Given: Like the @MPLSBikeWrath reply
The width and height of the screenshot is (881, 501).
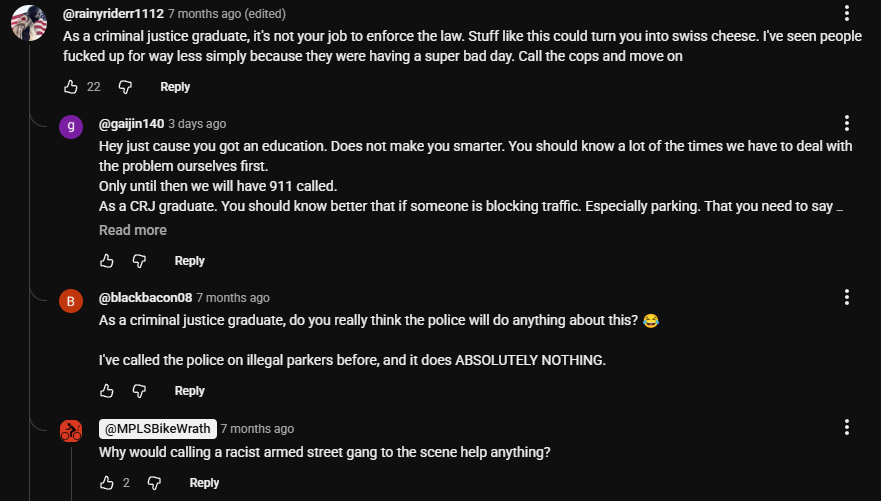Looking at the screenshot, I should tap(107, 483).
